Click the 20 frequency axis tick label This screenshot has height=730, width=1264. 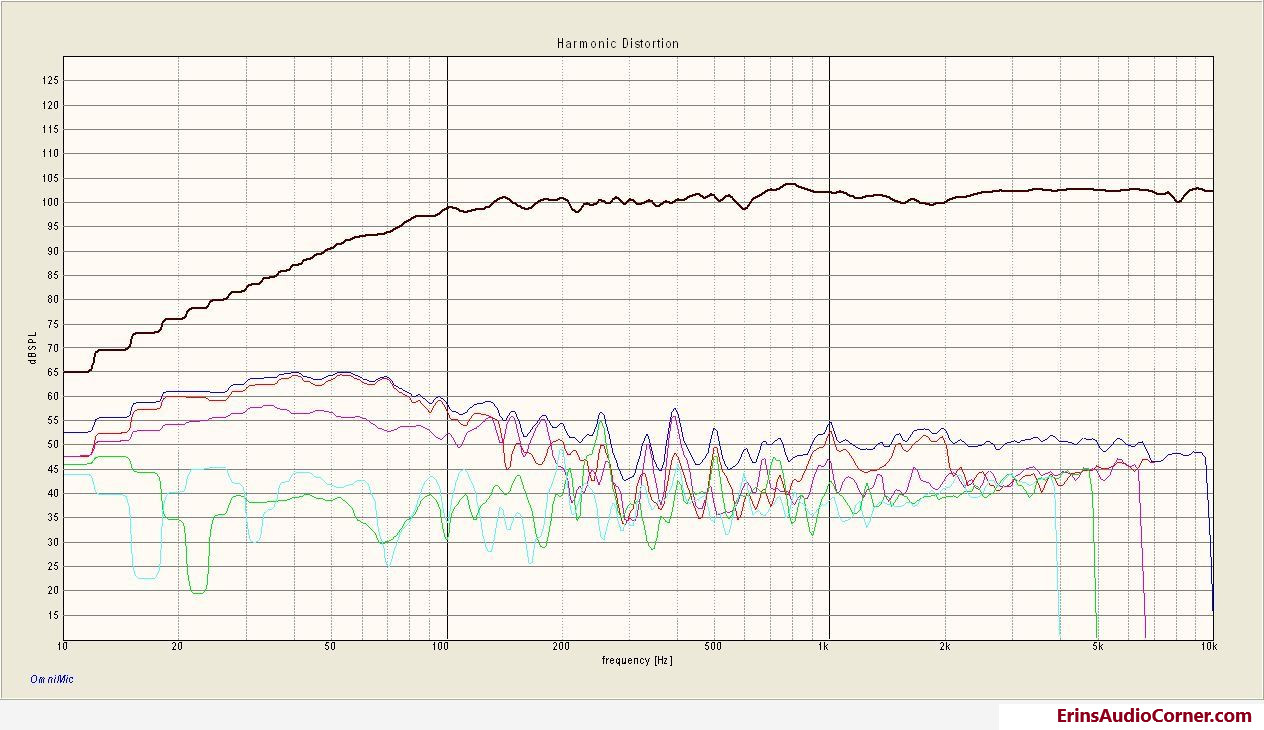(x=177, y=647)
